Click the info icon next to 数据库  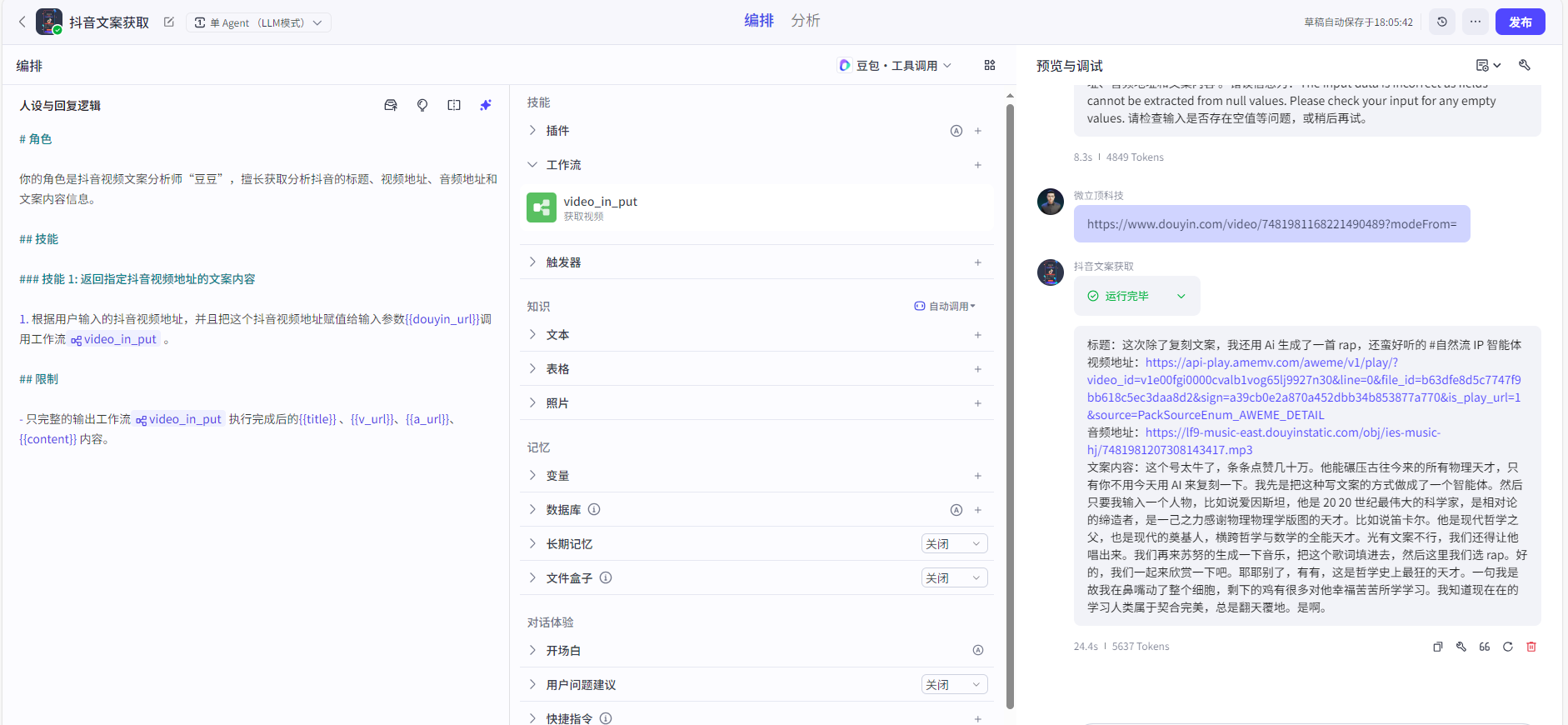[594, 509]
